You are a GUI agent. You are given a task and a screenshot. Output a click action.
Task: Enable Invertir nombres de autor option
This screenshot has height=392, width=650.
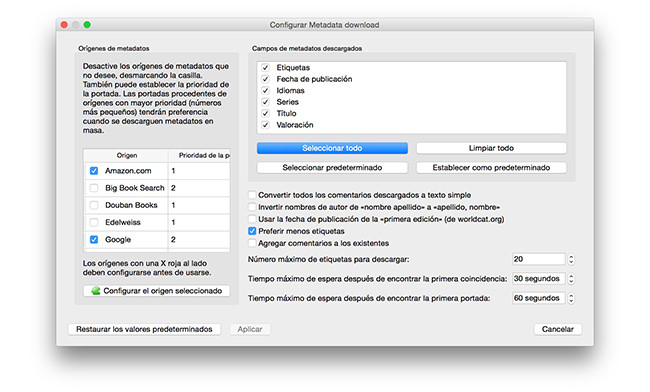pos(252,207)
